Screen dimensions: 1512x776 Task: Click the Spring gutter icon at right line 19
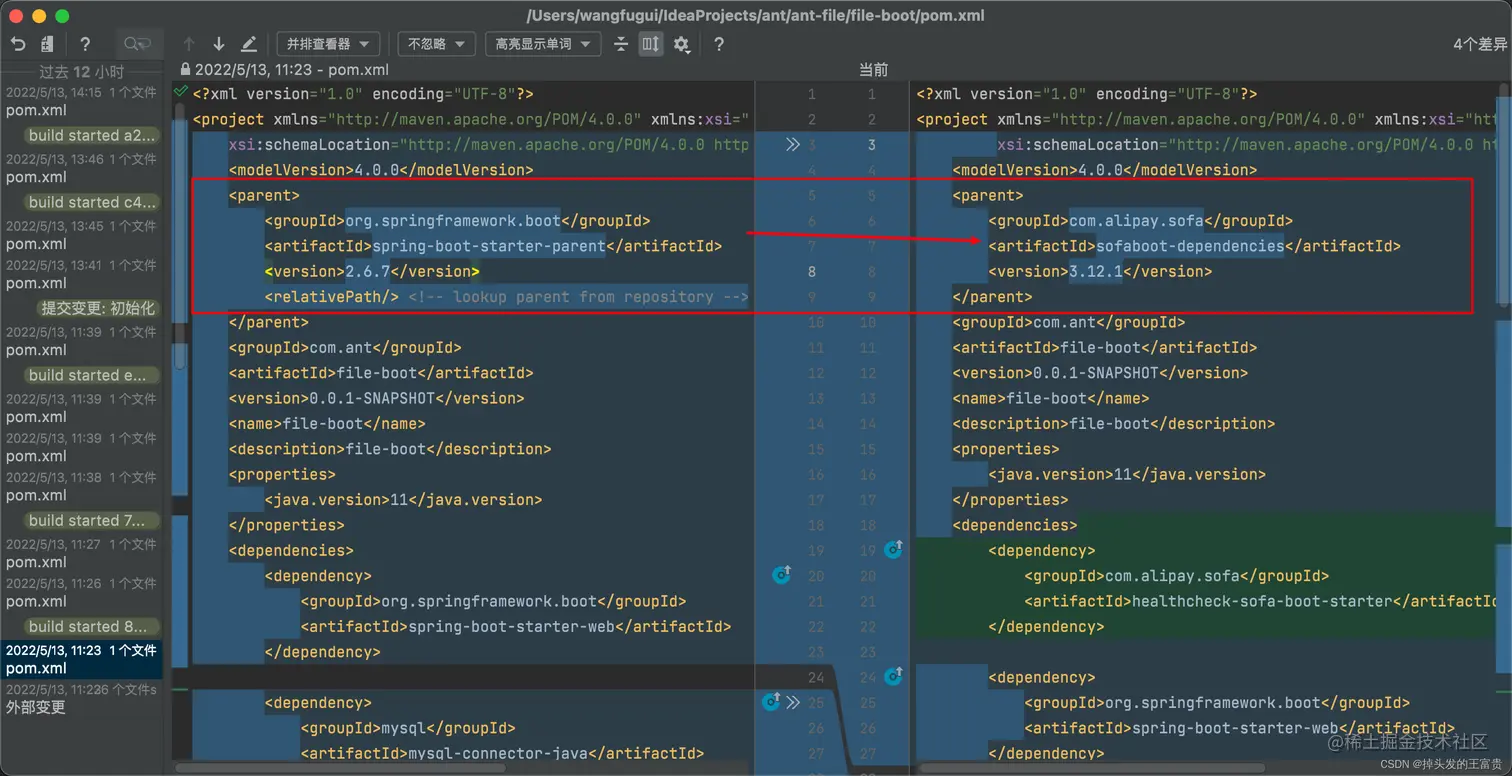(893, 549)
